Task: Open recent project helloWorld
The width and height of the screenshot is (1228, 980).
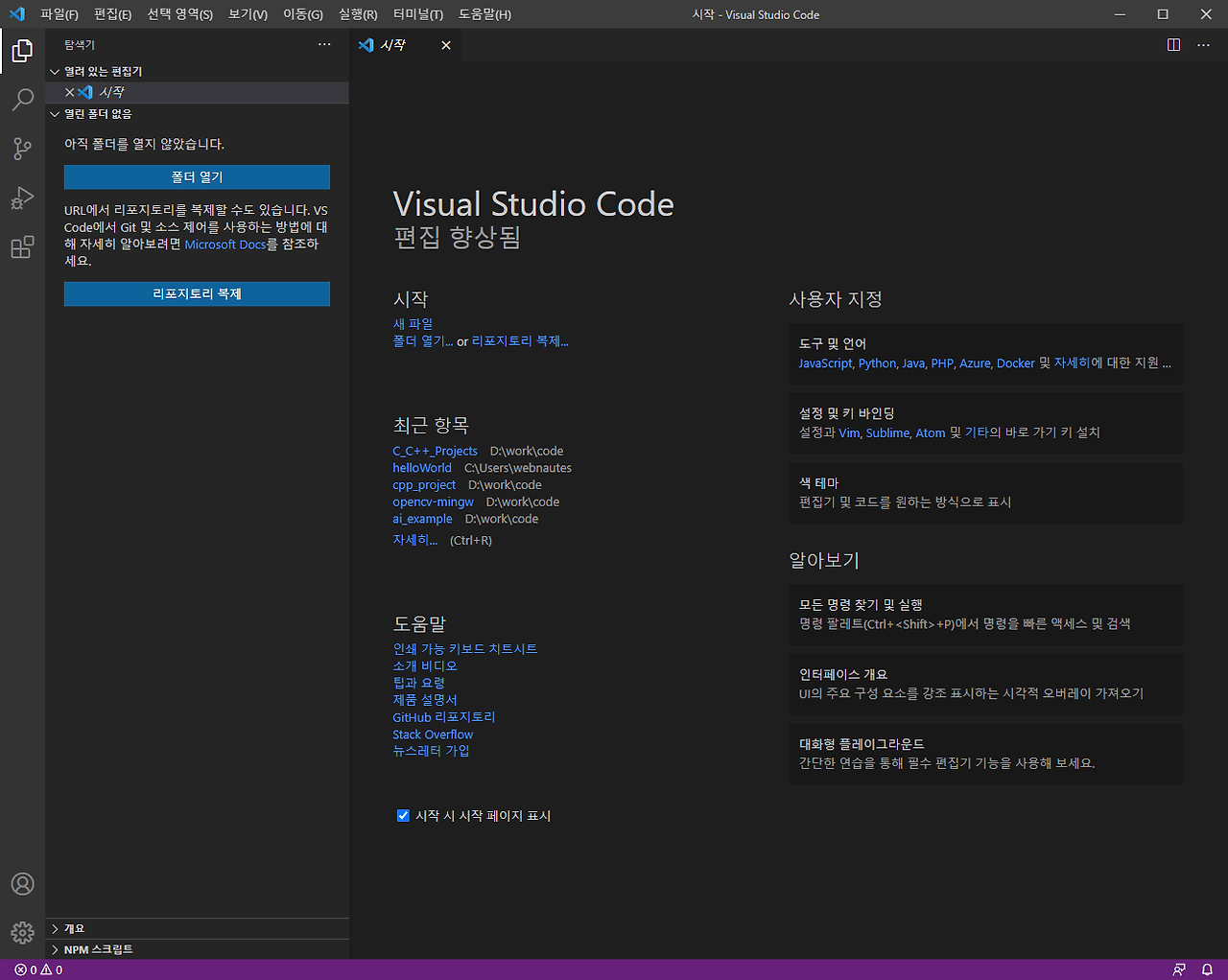Action: tap(422, 468)
